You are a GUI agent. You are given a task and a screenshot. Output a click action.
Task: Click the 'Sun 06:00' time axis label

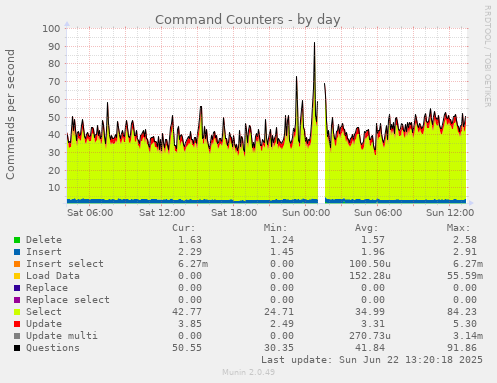click(x=378, y=213)
